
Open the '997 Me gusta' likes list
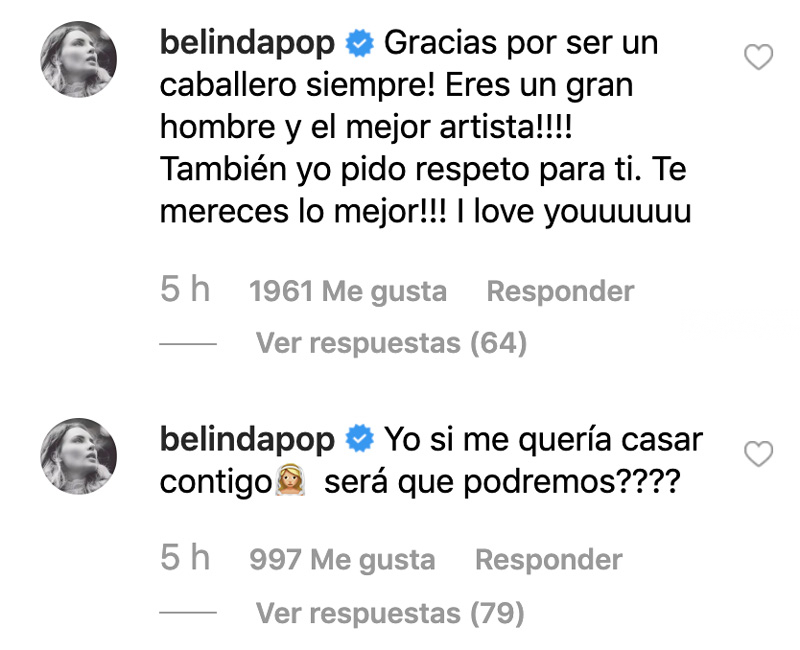tap(341, 560)
